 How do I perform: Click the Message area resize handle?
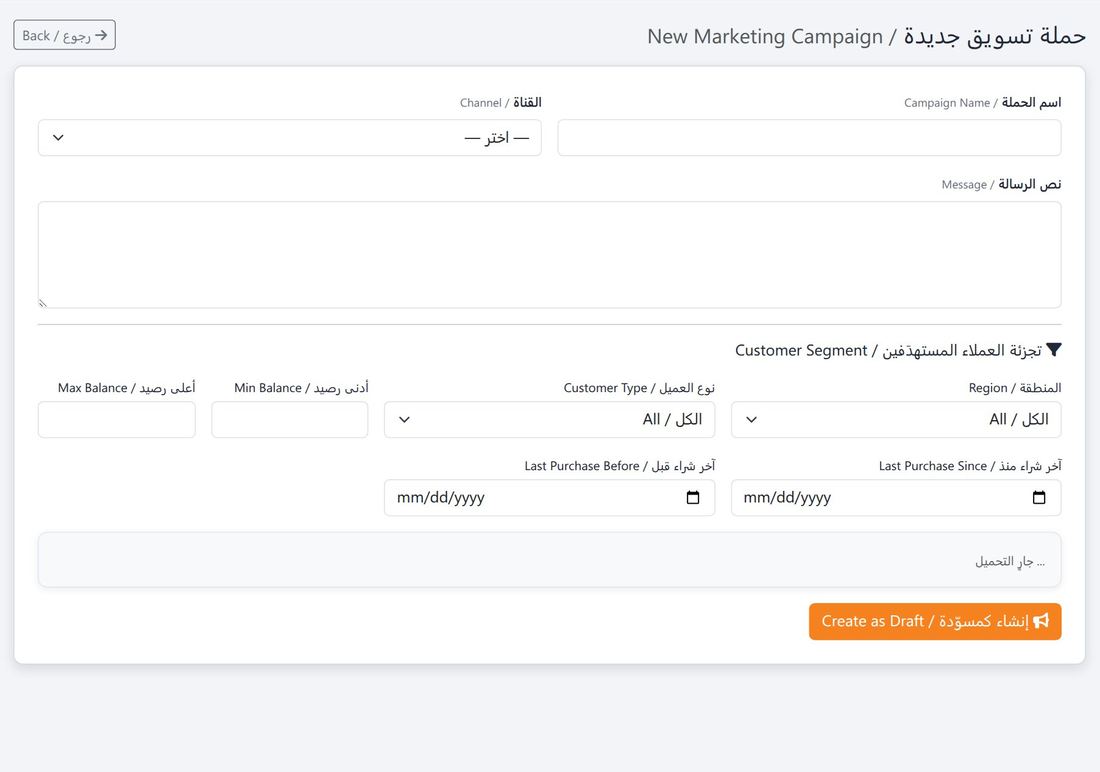pyautogui.click(x=43, y=302)
